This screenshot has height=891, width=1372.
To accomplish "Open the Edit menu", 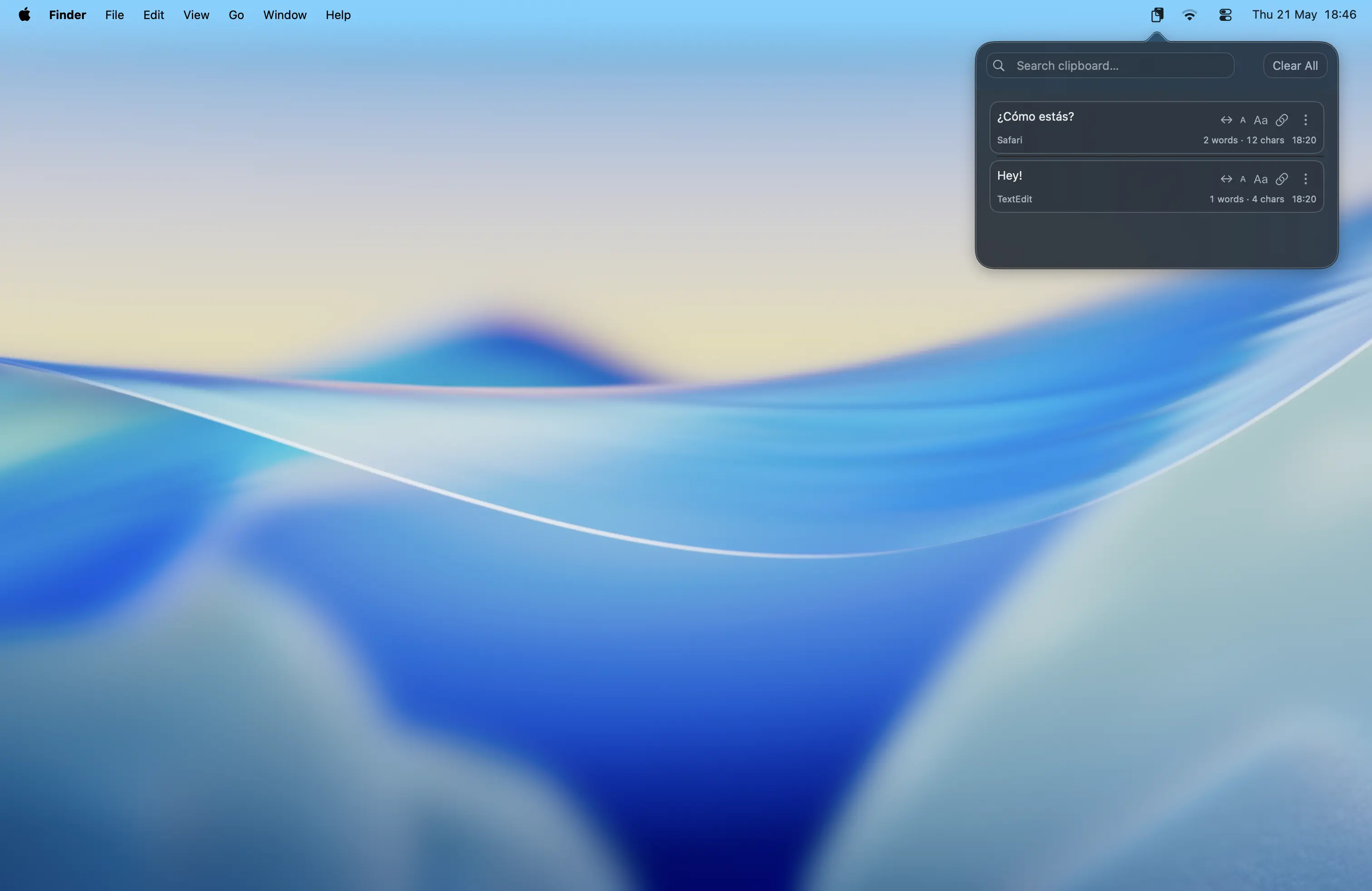I will (153, 15).
